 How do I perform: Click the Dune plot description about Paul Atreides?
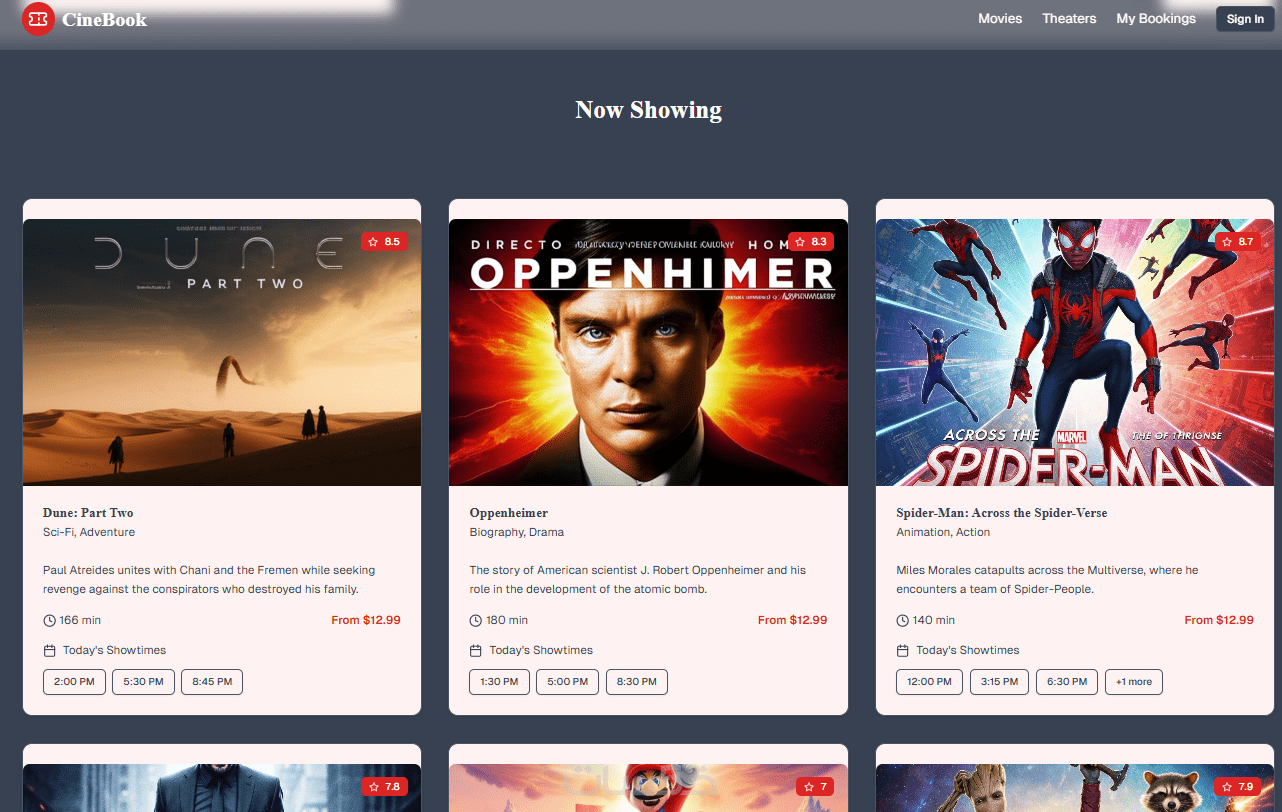click(x=209, y=580)
